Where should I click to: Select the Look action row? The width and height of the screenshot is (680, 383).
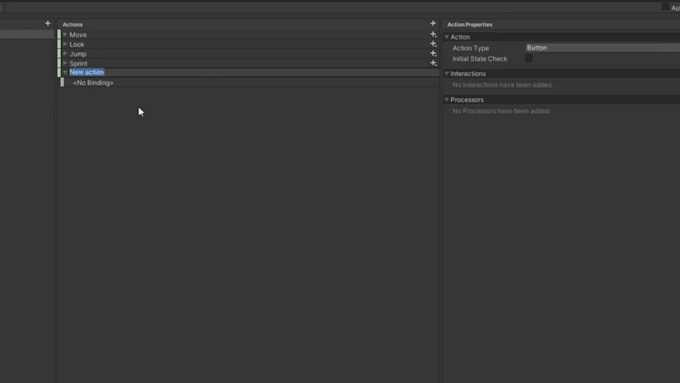(x=248, y=44)
